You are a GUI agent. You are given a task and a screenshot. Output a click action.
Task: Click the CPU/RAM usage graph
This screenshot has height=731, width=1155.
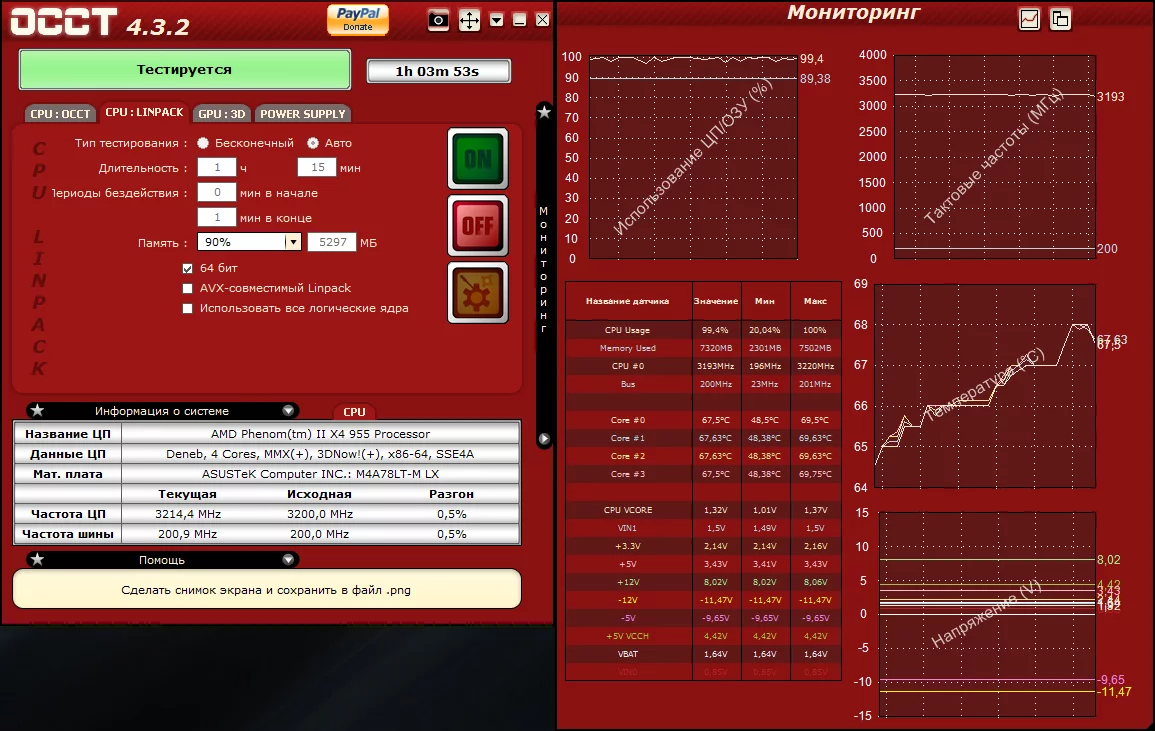click(x=693, y=157)
